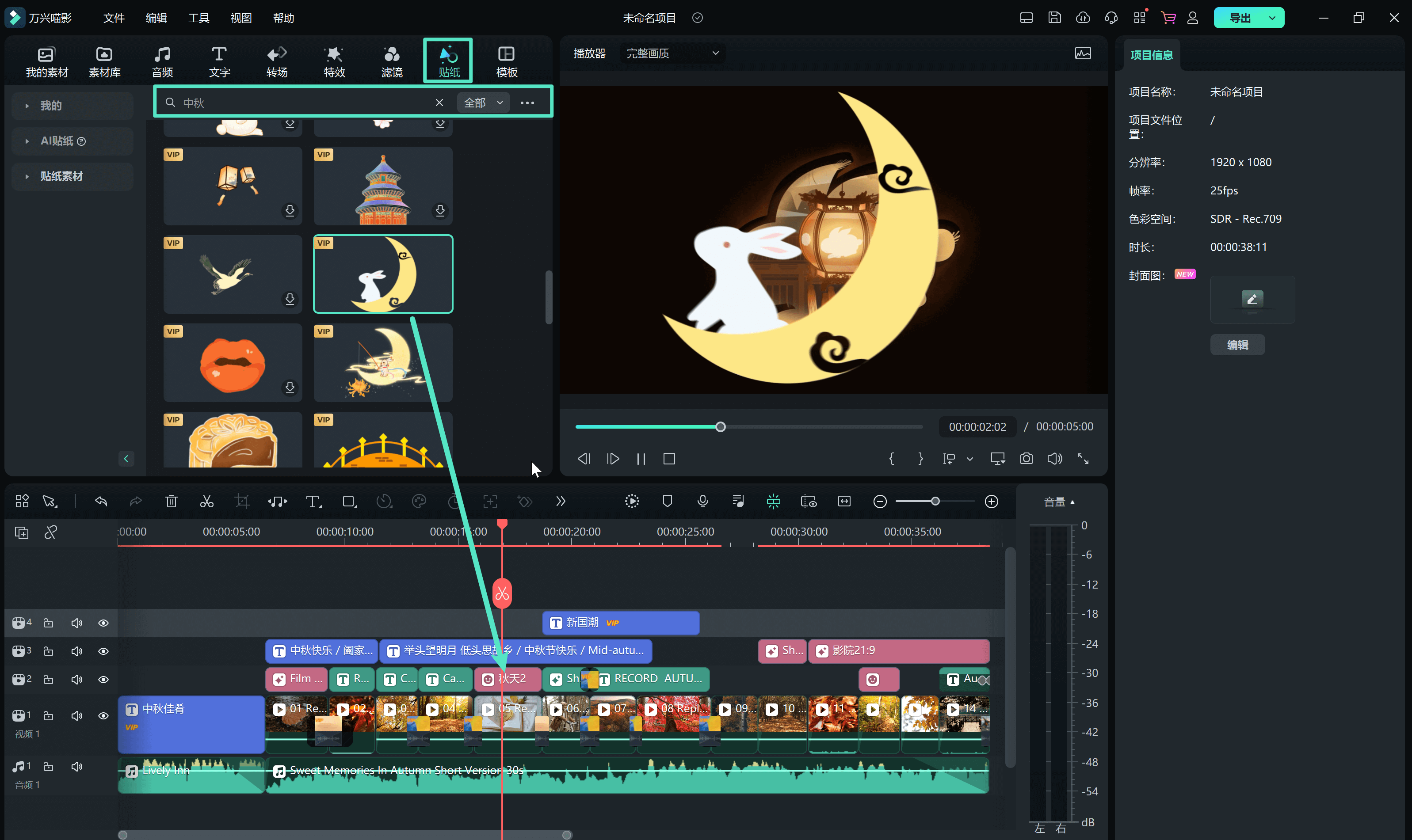The width and height of the screenshot is (1412, 840).
Task: Open the Filters (滤镜) panel
Action: coord(391,61)
